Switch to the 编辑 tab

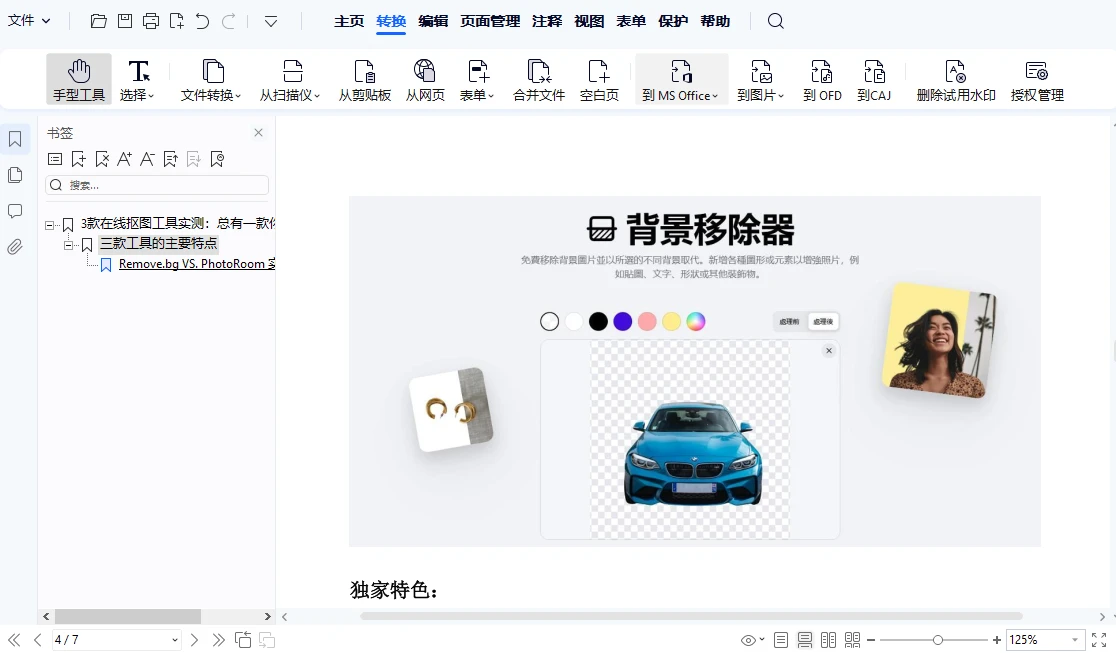433,21
